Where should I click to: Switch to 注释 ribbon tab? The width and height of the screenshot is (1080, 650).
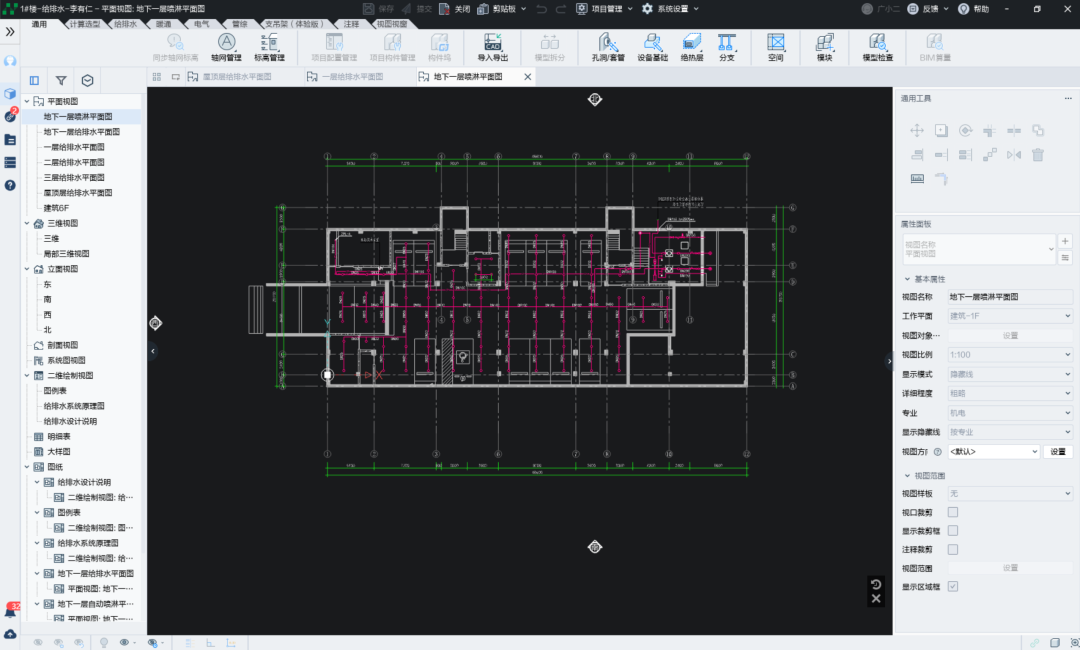coord(351,23)
